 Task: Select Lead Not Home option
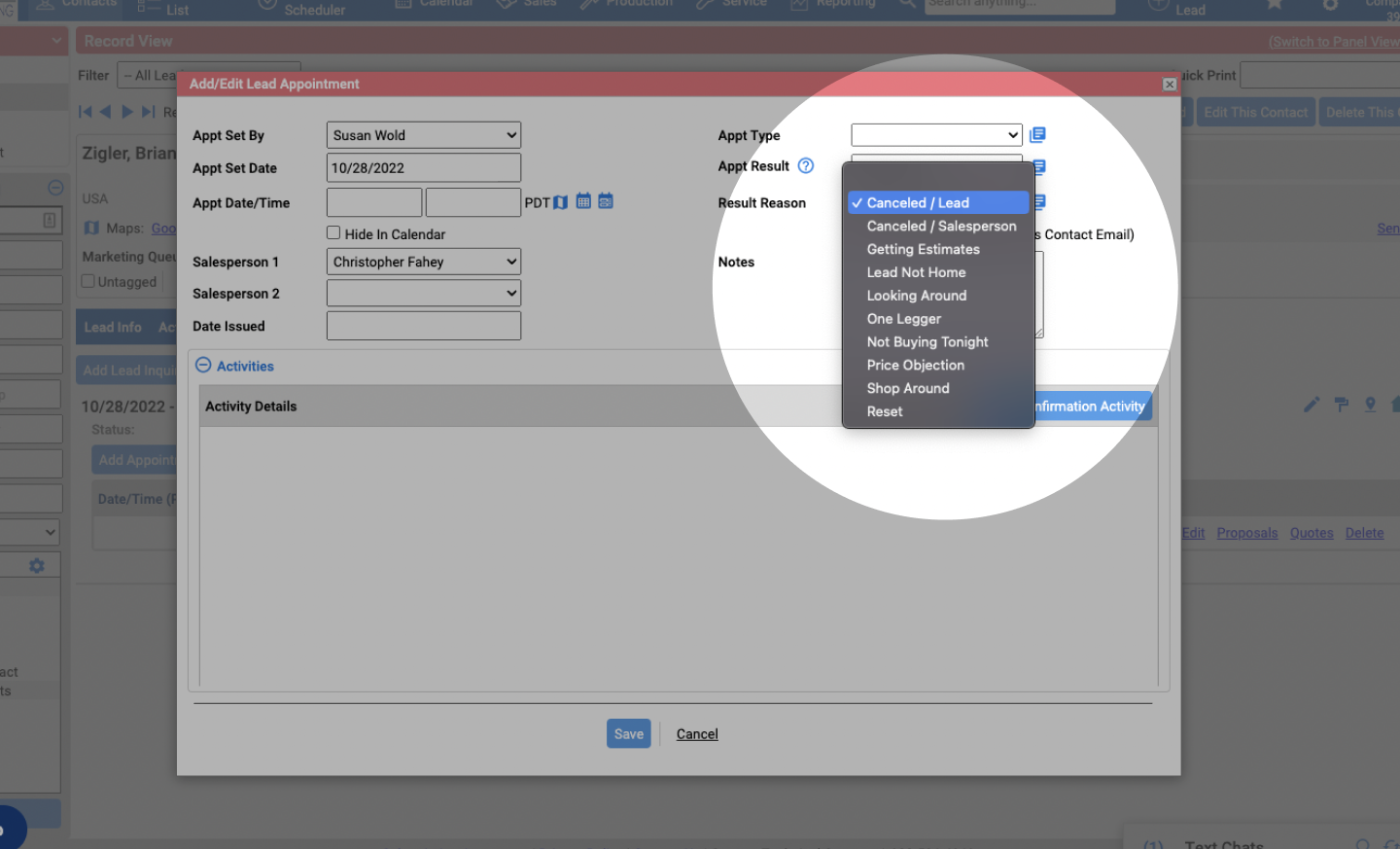(x=938, y=272)
